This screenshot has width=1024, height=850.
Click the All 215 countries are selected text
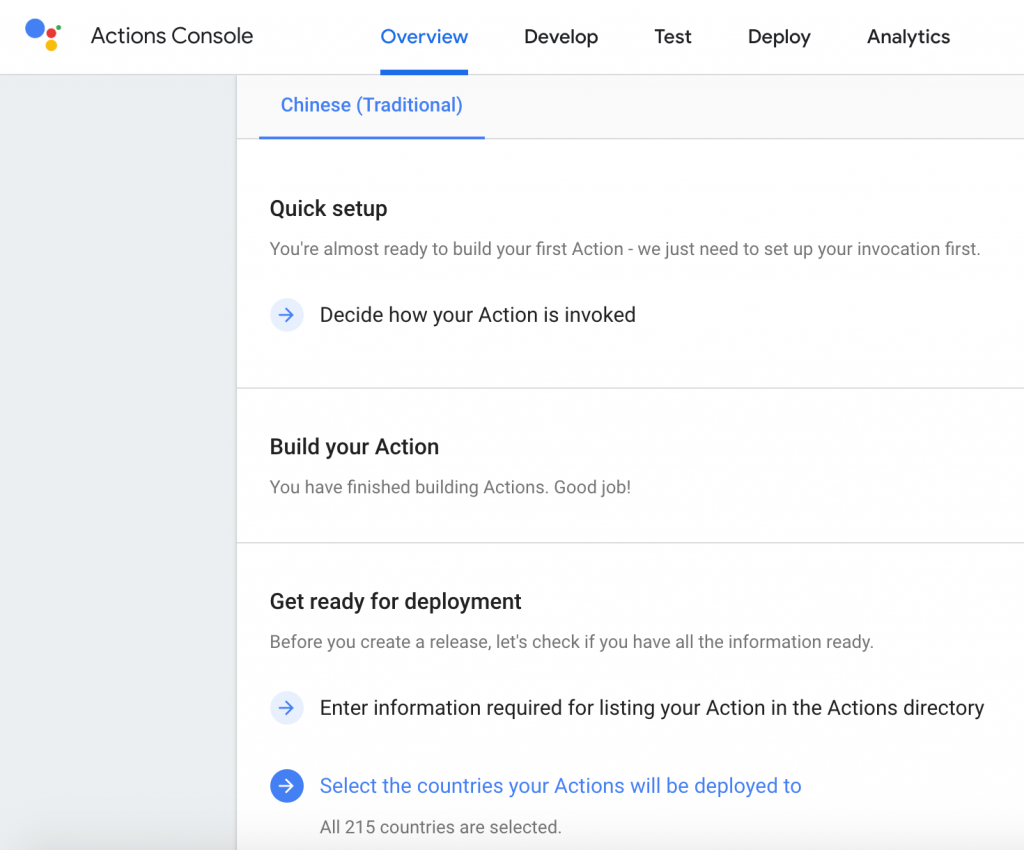pyautogui.click(x=440, y=827)
